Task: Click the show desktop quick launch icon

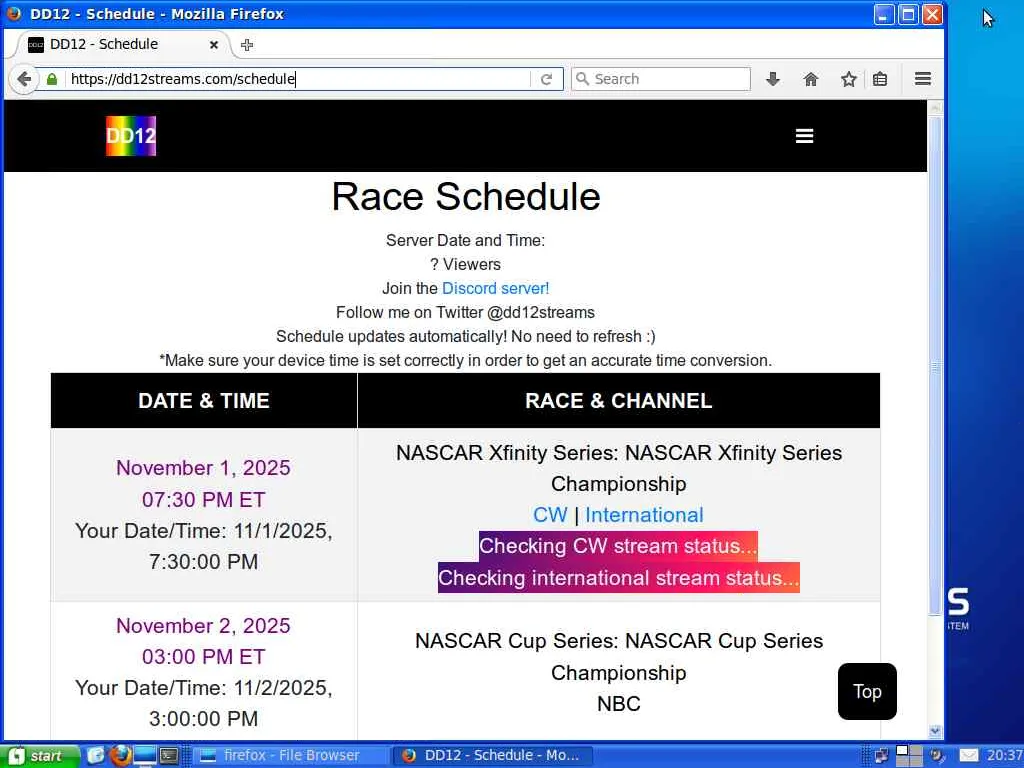Action: coord(144,756)
